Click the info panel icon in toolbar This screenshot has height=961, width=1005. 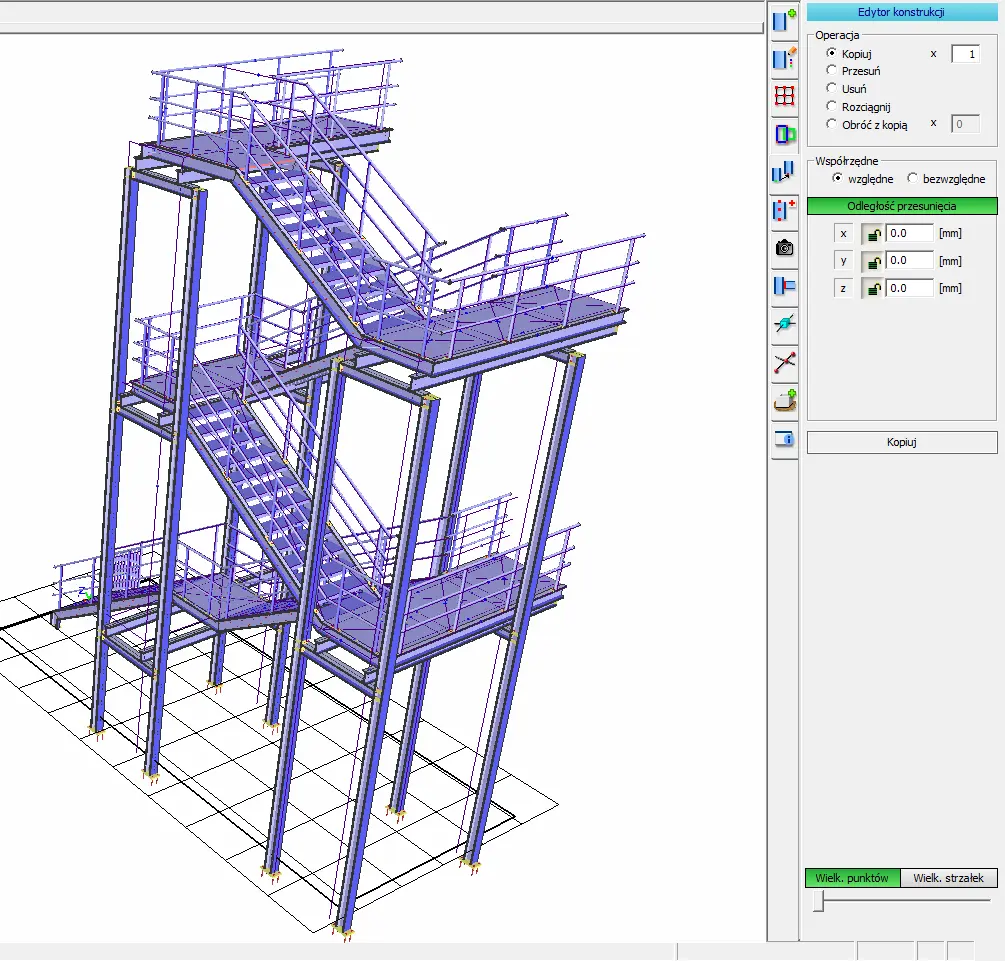click(784, 439)
